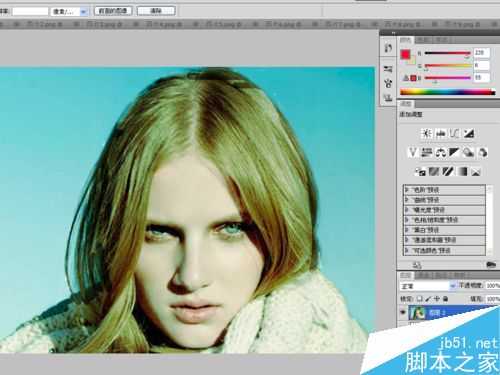Viewport: 500px width, 375px height.
Task: Switch to the Color panel tab
Action: (405, 40)
